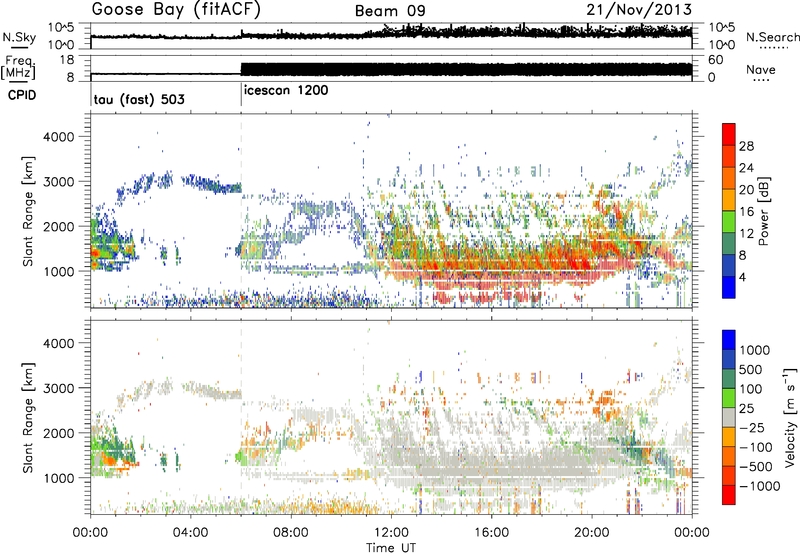Click the '-1000' tick on Velocity colorbar

click(x=759, y=486)
